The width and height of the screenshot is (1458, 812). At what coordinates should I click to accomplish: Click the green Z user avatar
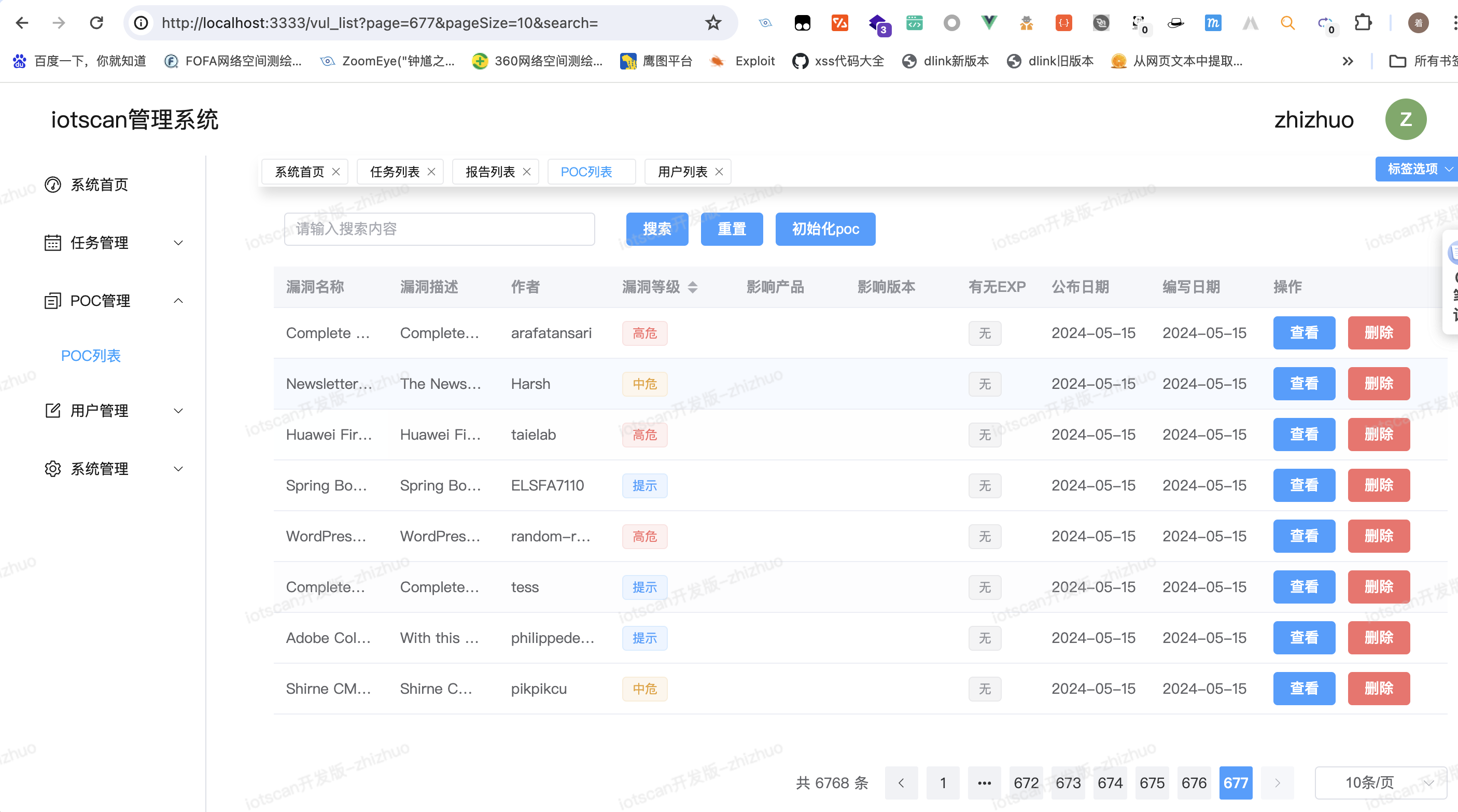pyautogui.click(x=1405, y=119)
